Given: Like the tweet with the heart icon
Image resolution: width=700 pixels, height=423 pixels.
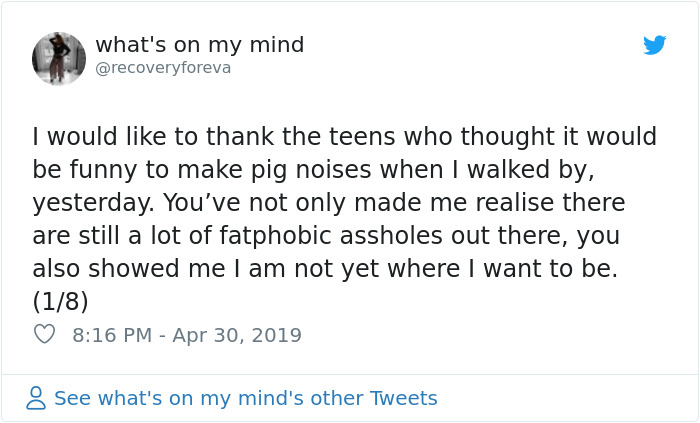Looking at the screenshot, I should (x=44, y=335).
